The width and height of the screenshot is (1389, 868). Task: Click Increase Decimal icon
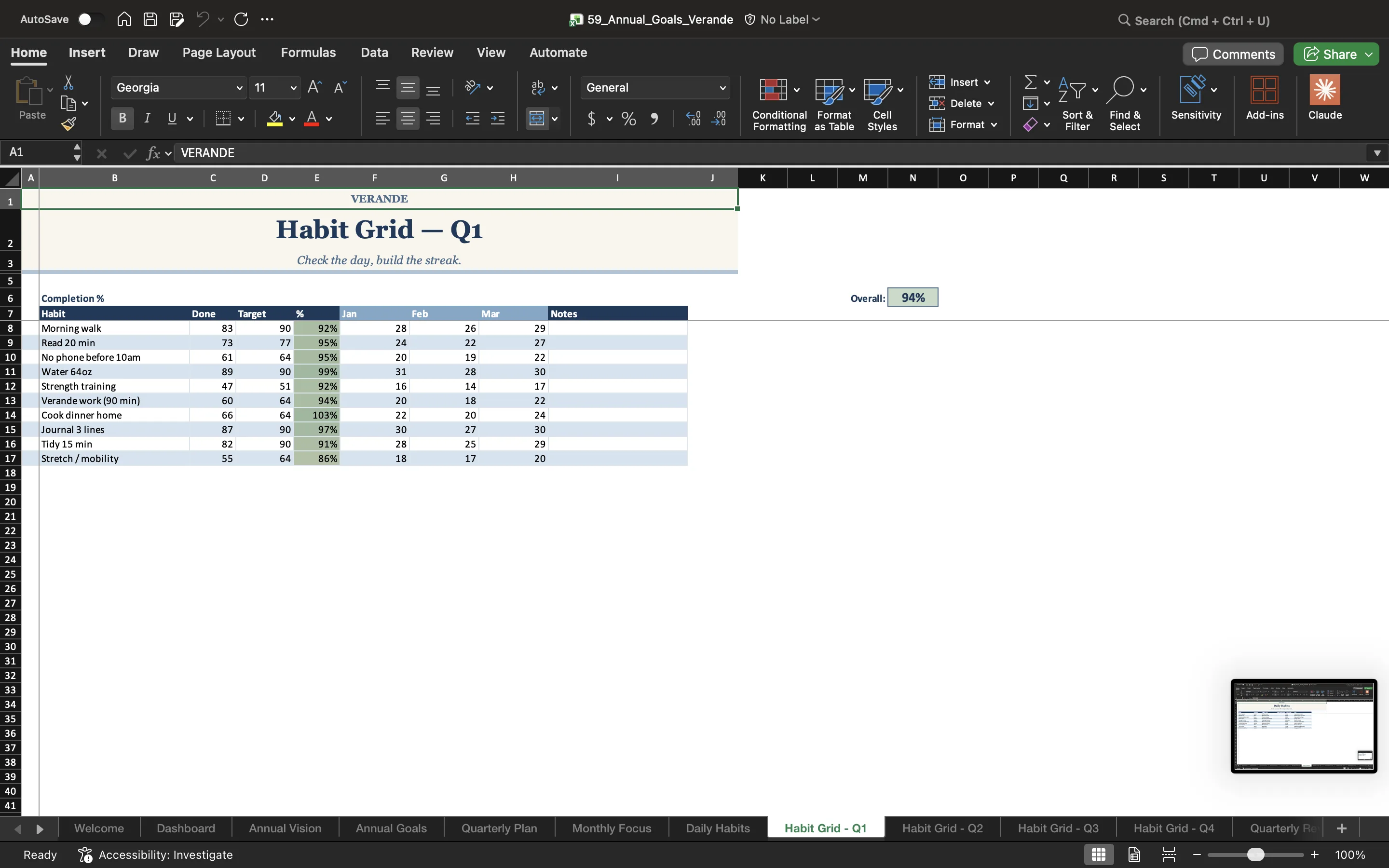click(x=693, y=119)
